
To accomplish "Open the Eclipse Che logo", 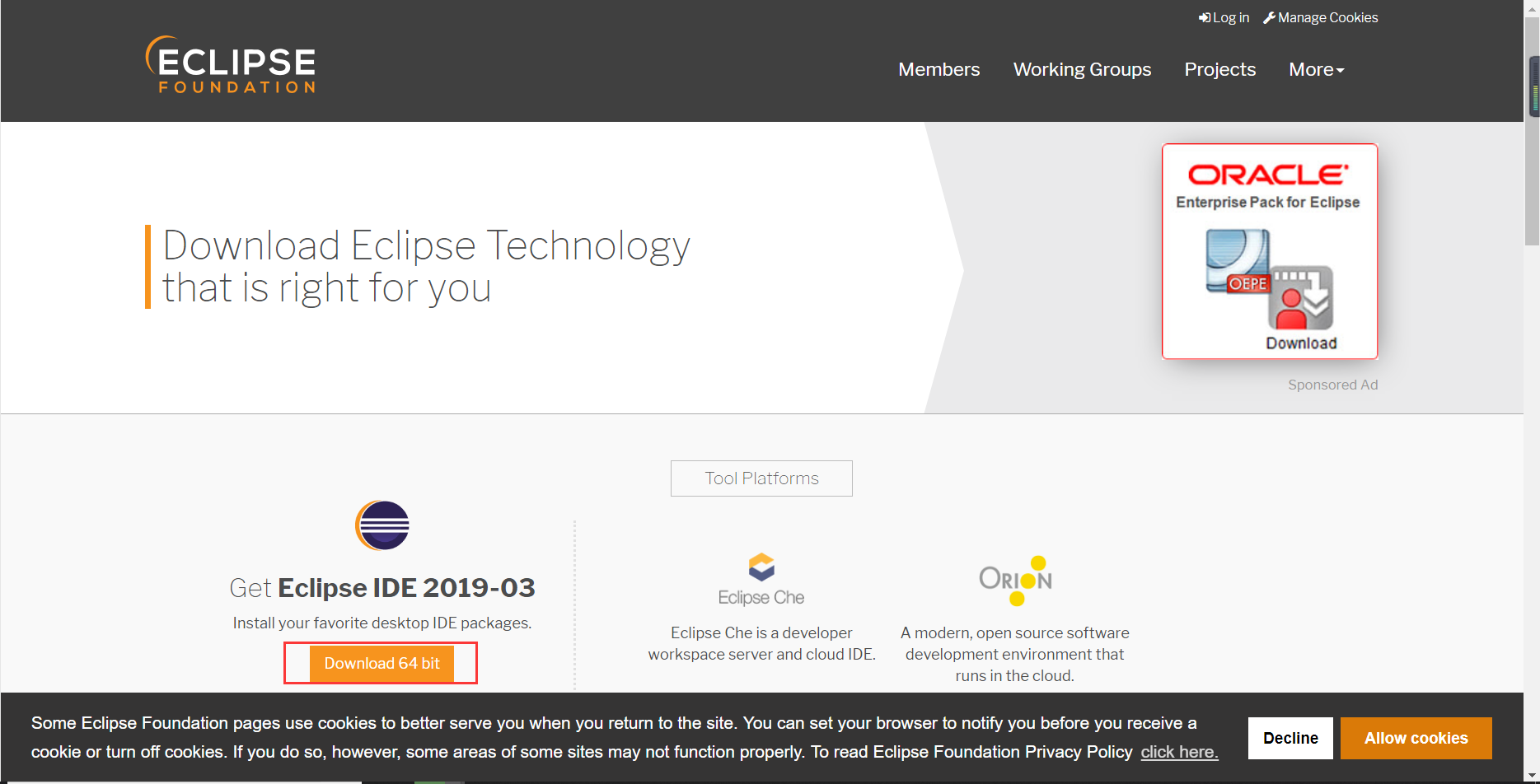I will tap(761, 580).
